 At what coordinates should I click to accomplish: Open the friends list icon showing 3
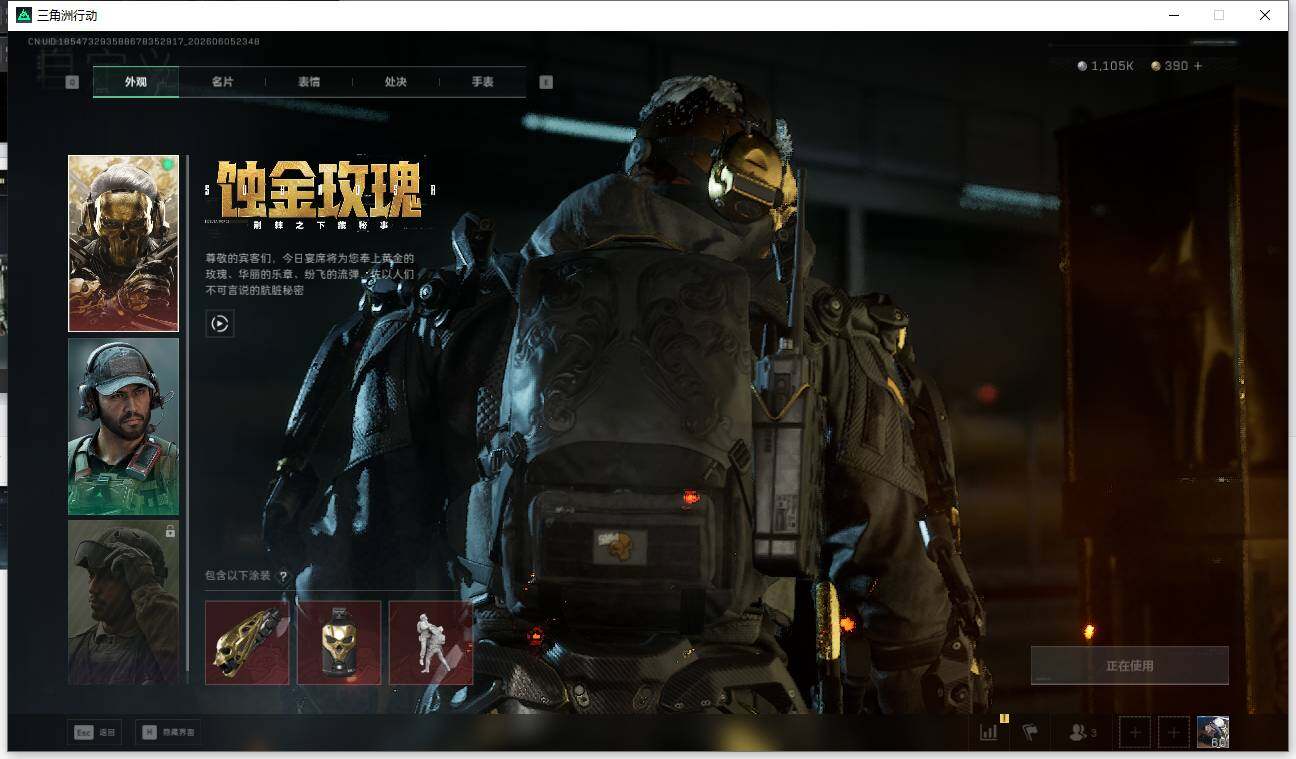coord(1083,733)
